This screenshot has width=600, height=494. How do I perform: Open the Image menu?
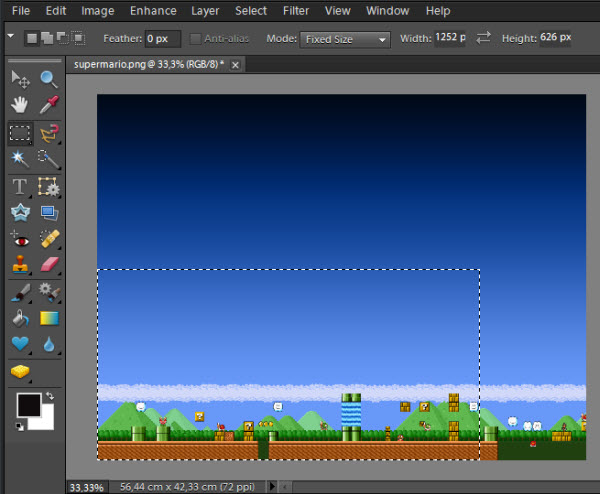(98, 11)
